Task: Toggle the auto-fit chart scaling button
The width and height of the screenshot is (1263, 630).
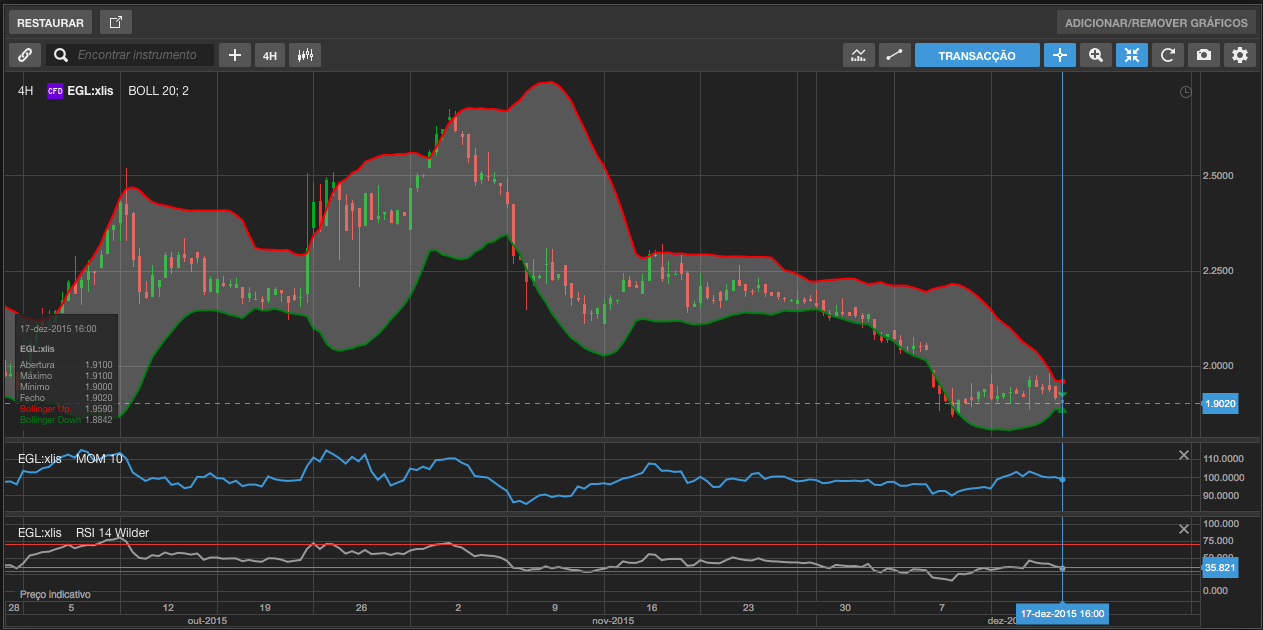Action: pos(1132,55)
